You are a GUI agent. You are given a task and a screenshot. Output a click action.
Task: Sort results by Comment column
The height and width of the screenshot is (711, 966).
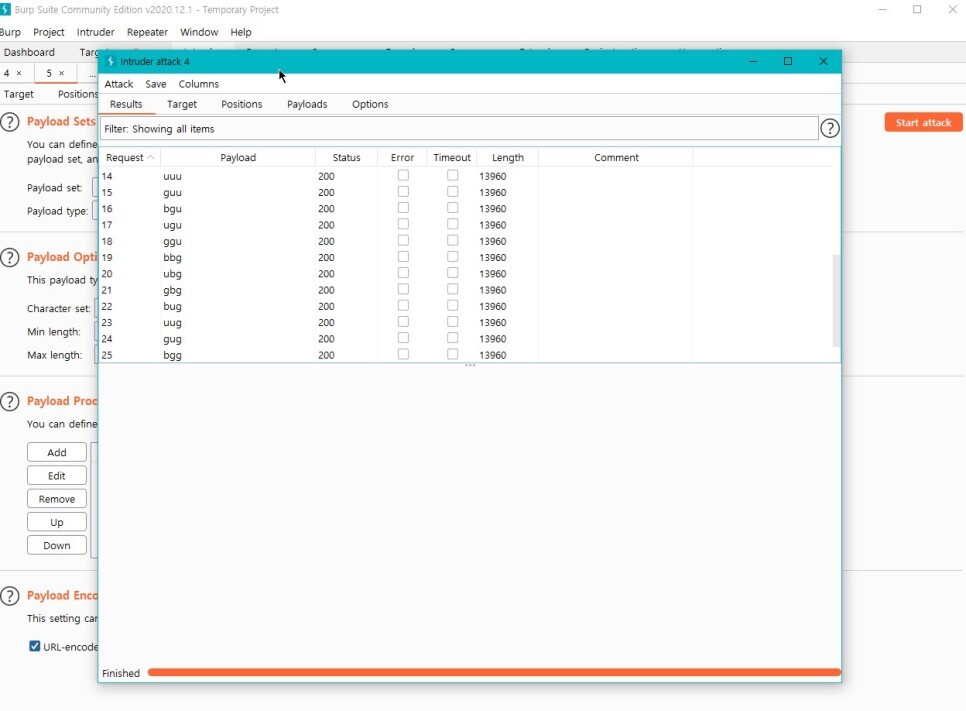tap(616, 157)
